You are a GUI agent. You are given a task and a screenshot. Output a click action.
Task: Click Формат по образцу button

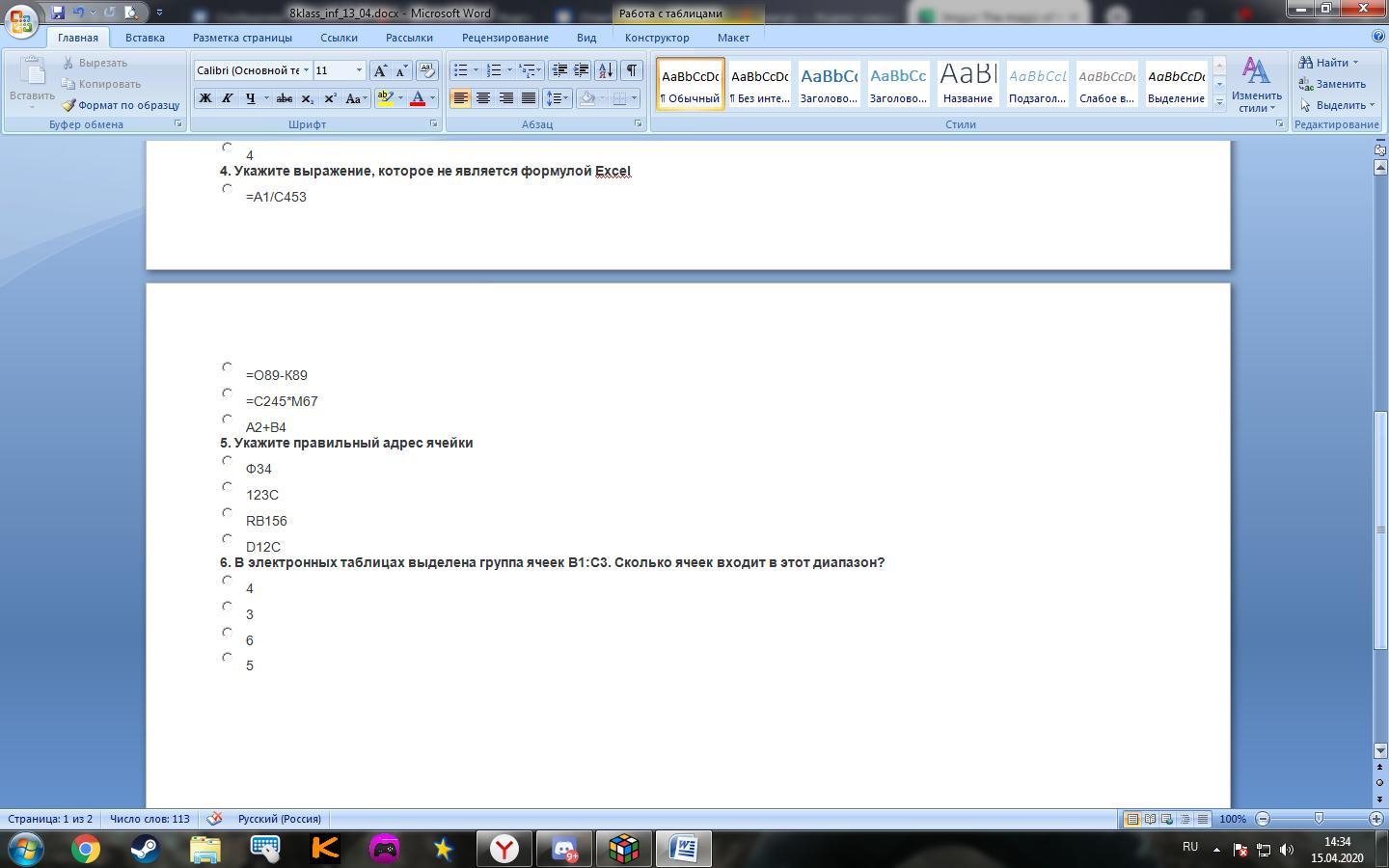(121, 105)
